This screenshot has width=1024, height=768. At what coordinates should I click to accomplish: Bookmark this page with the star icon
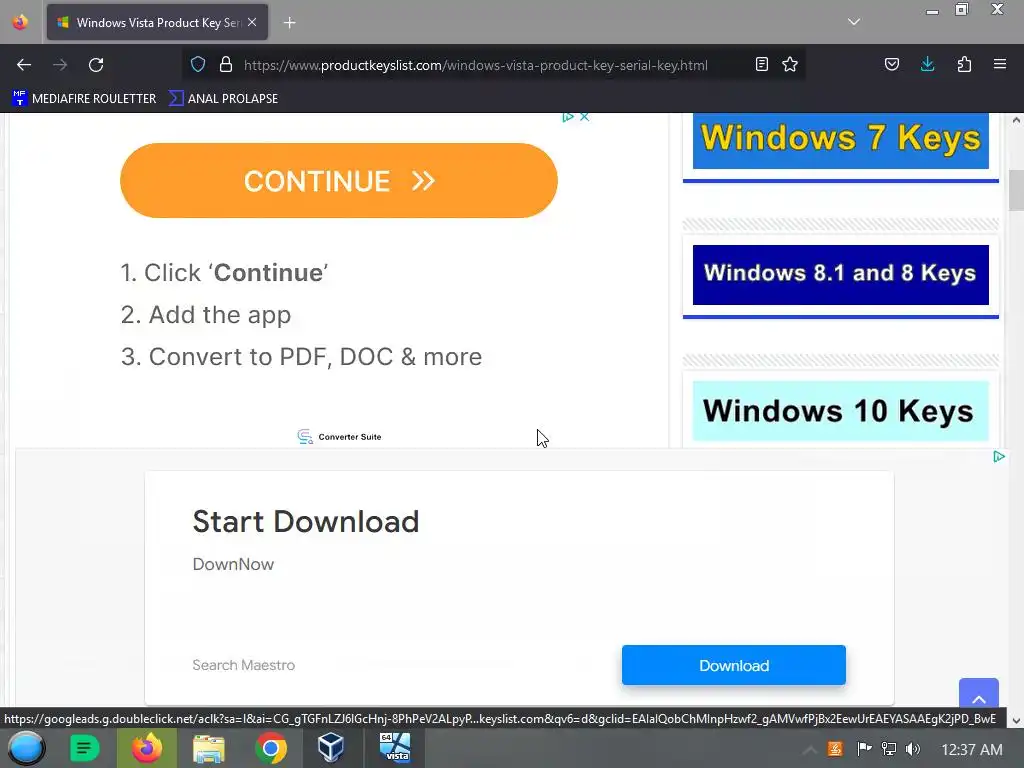coord(790,65)
